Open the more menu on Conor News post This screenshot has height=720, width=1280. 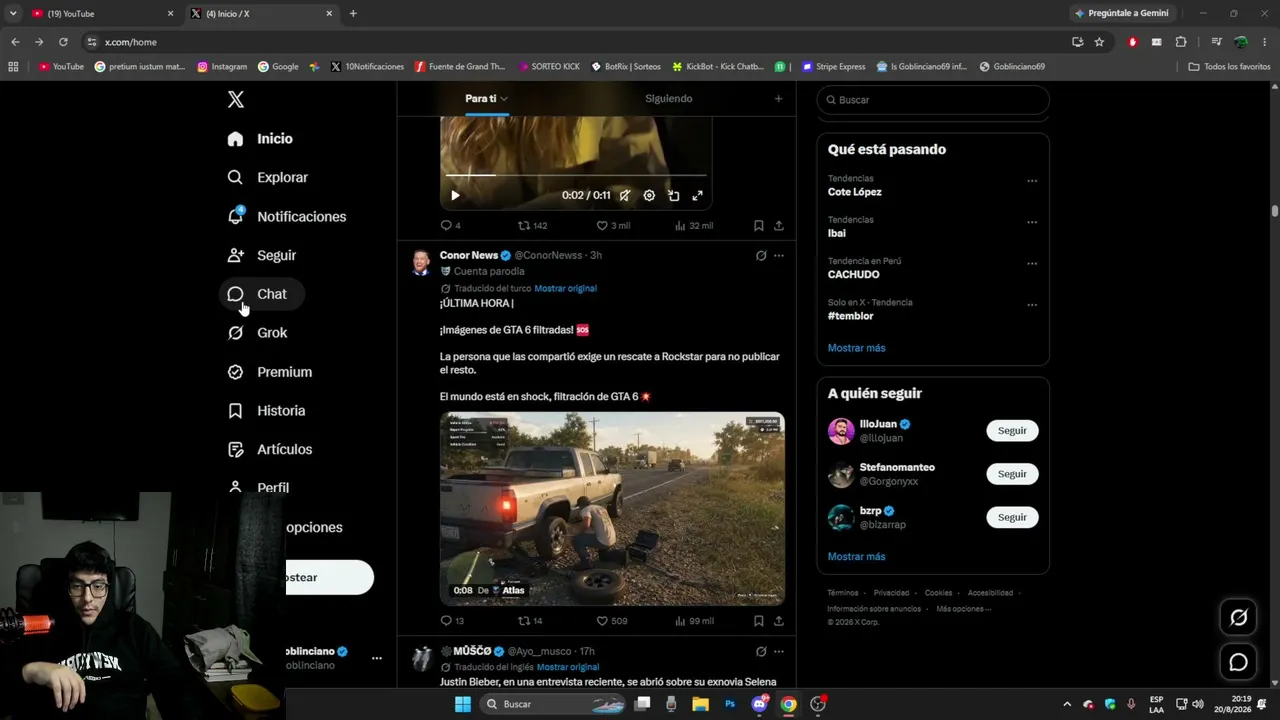click(779, 256)
